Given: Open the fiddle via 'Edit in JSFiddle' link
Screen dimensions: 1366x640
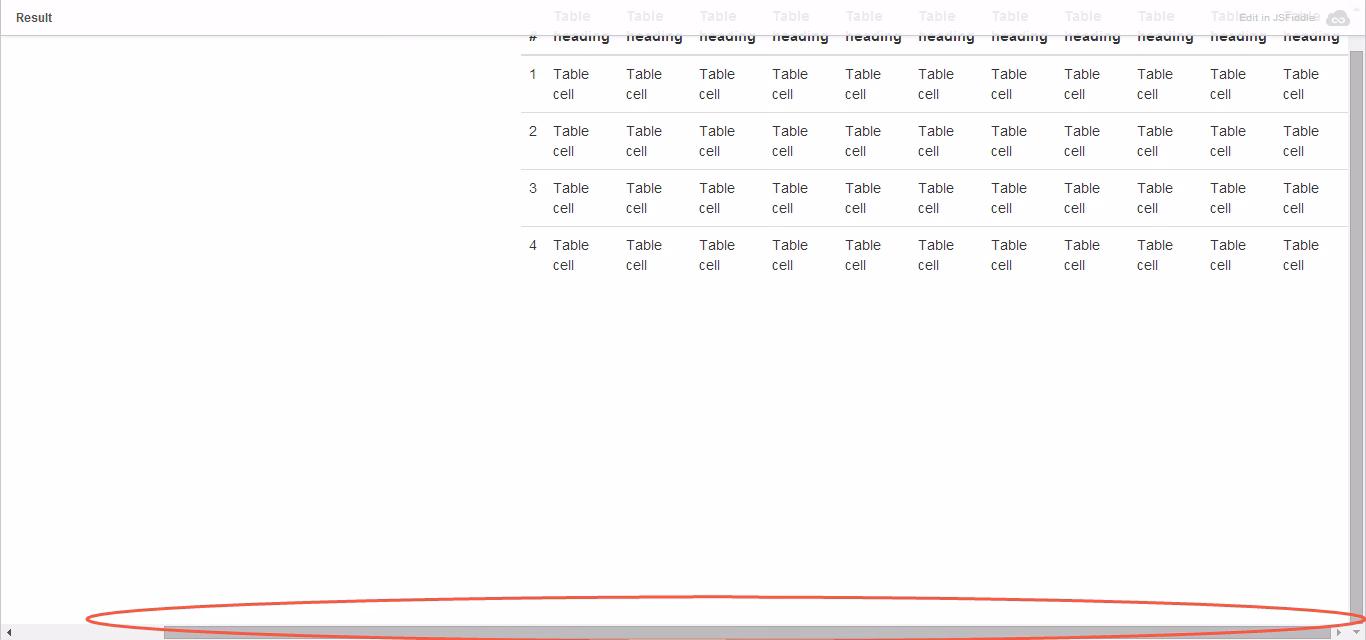Looking at the screenshot, I should 1277,17.
